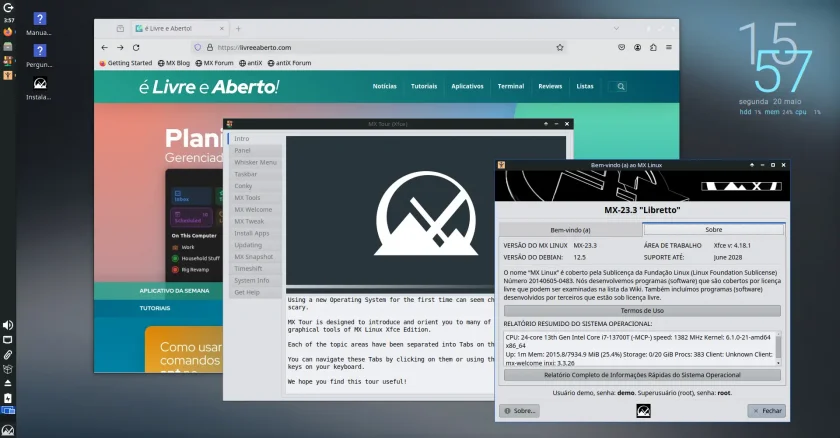Open the Tutoriais site menu

[424, 86]
